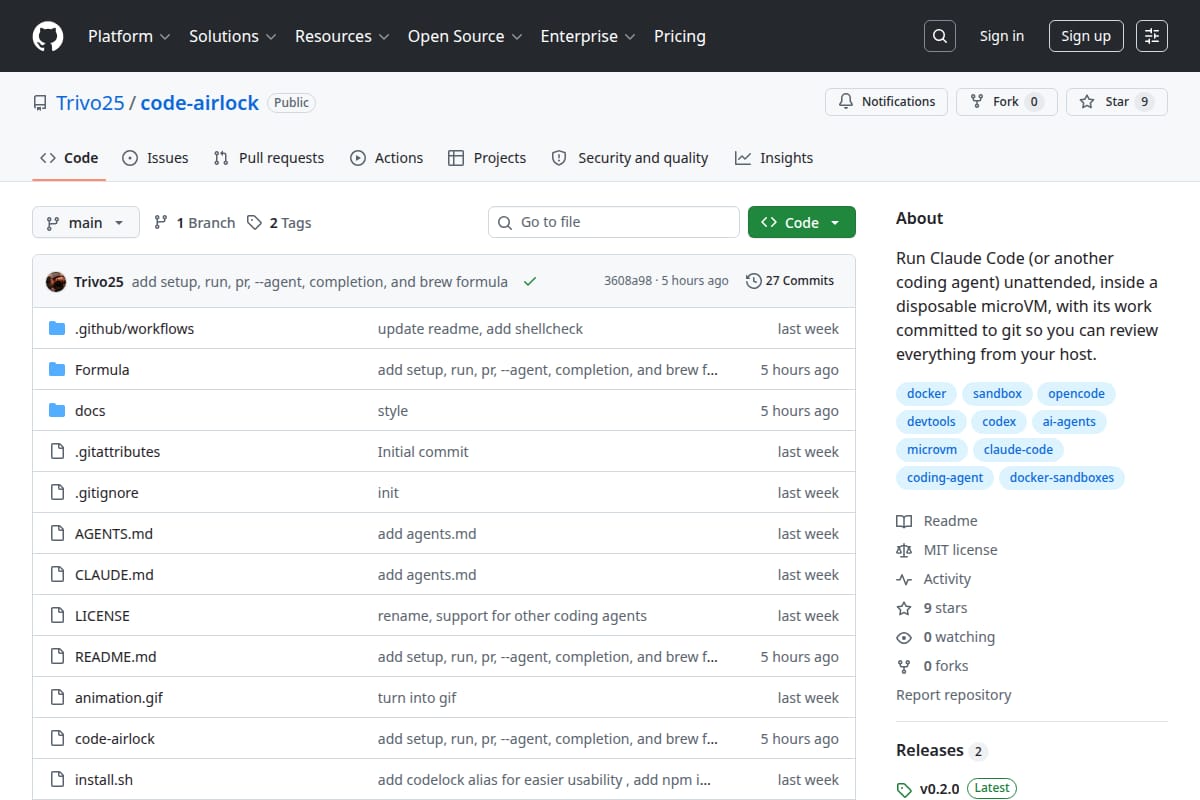Open the search magnifier button

(x=939, y=36)
